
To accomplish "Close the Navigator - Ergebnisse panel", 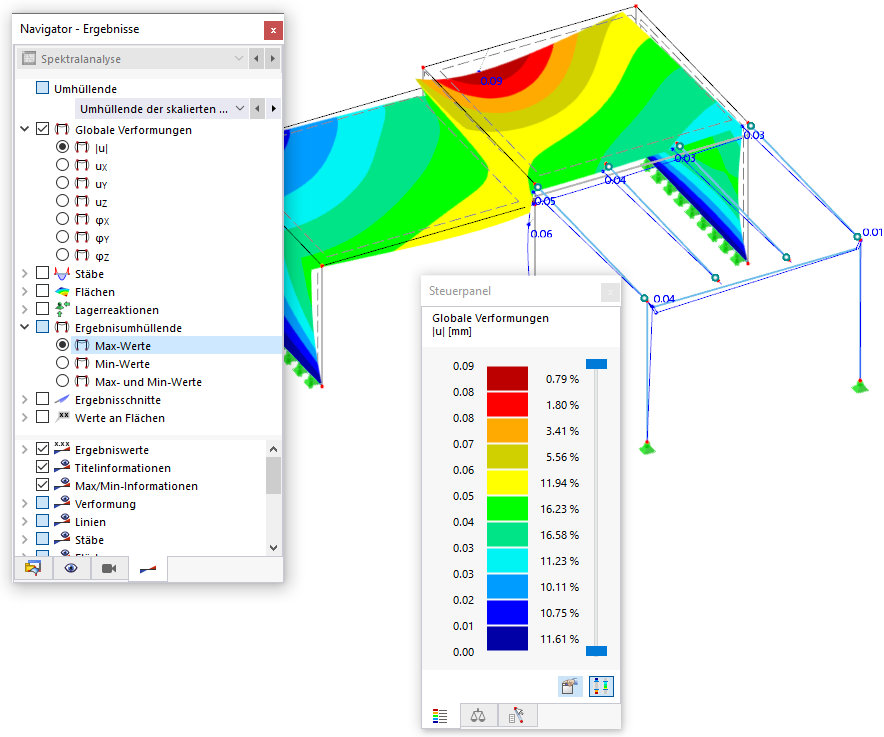I will click(x=273, y=30).
